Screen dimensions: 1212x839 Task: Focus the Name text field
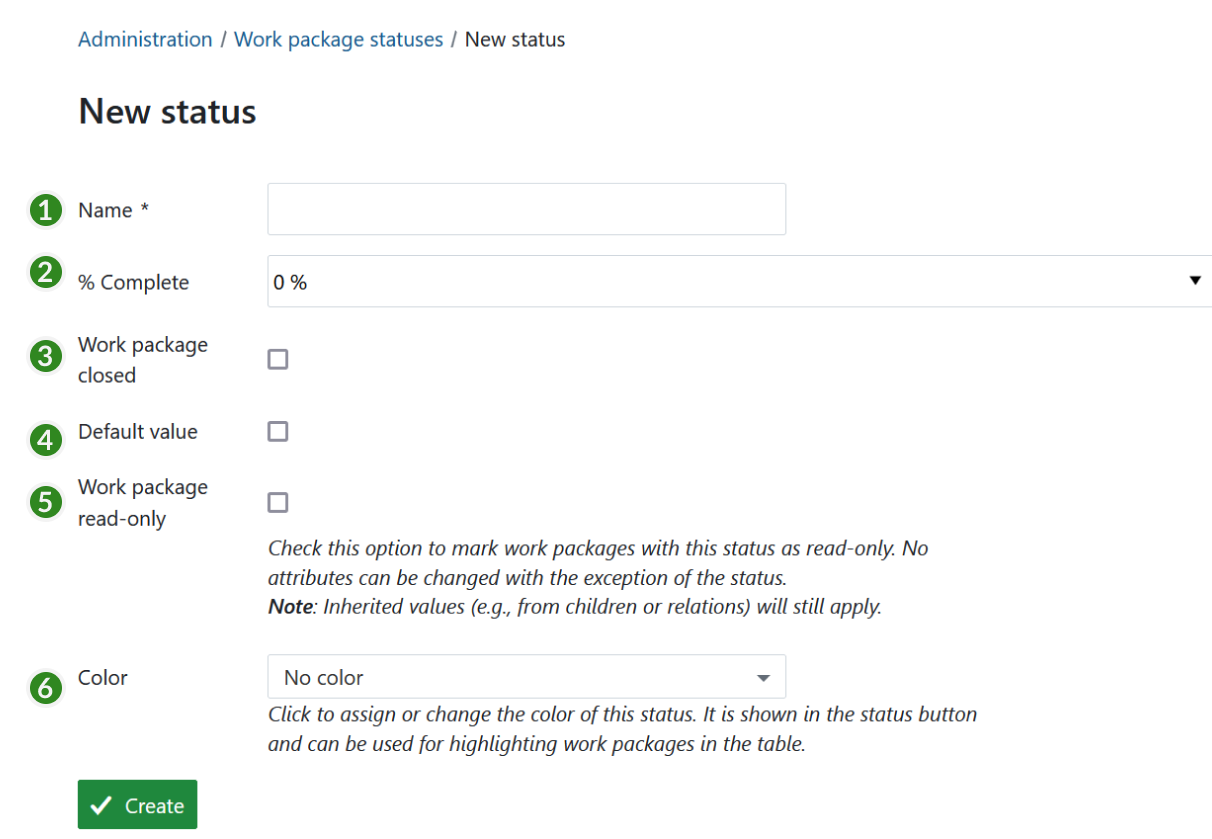(x=526, y=209)
